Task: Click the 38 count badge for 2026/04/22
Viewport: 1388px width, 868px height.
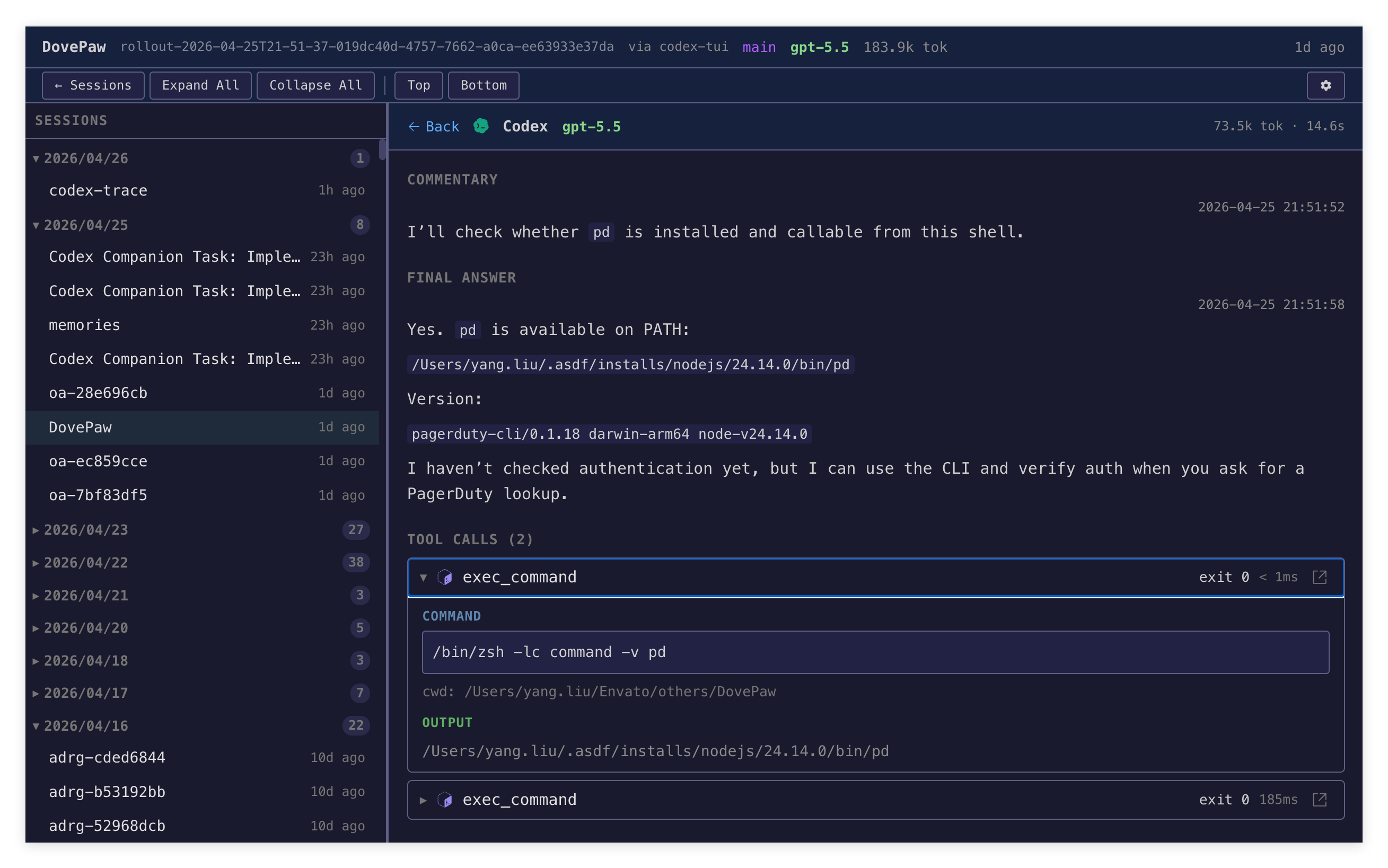Action: [x=355, y=562]
